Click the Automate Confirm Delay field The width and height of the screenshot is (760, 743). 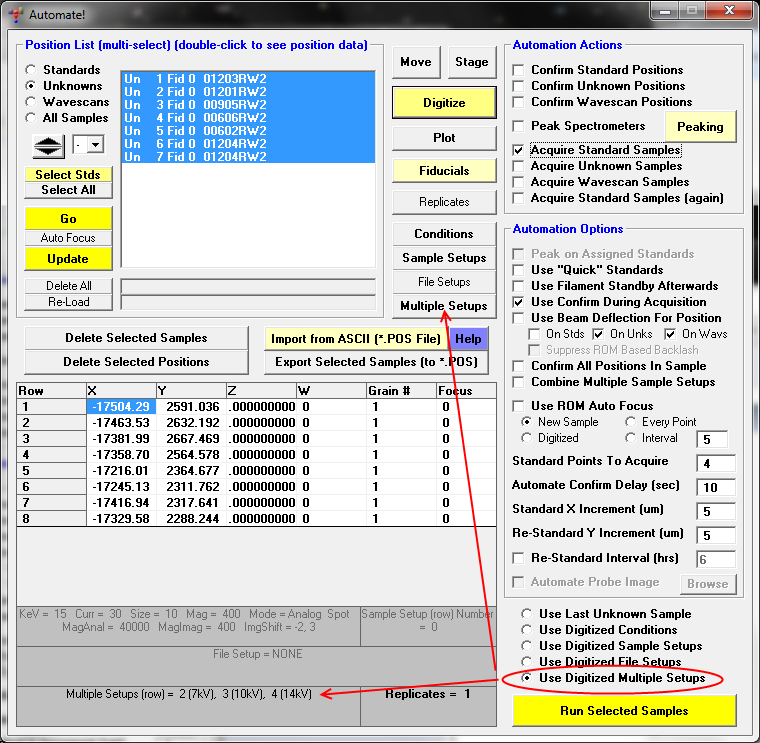pos(715,487)
